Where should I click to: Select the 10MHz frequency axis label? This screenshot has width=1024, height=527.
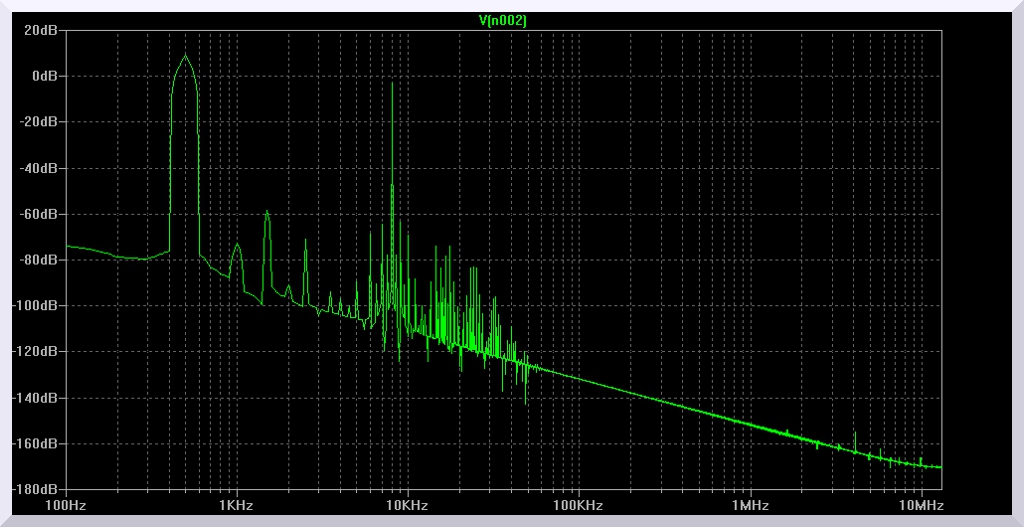921,506
